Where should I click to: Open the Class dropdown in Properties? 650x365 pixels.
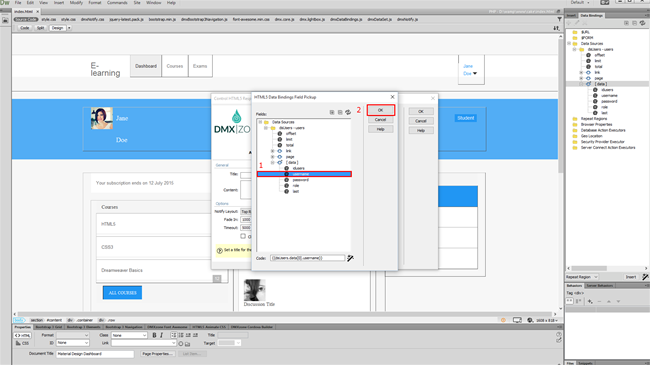129,335
